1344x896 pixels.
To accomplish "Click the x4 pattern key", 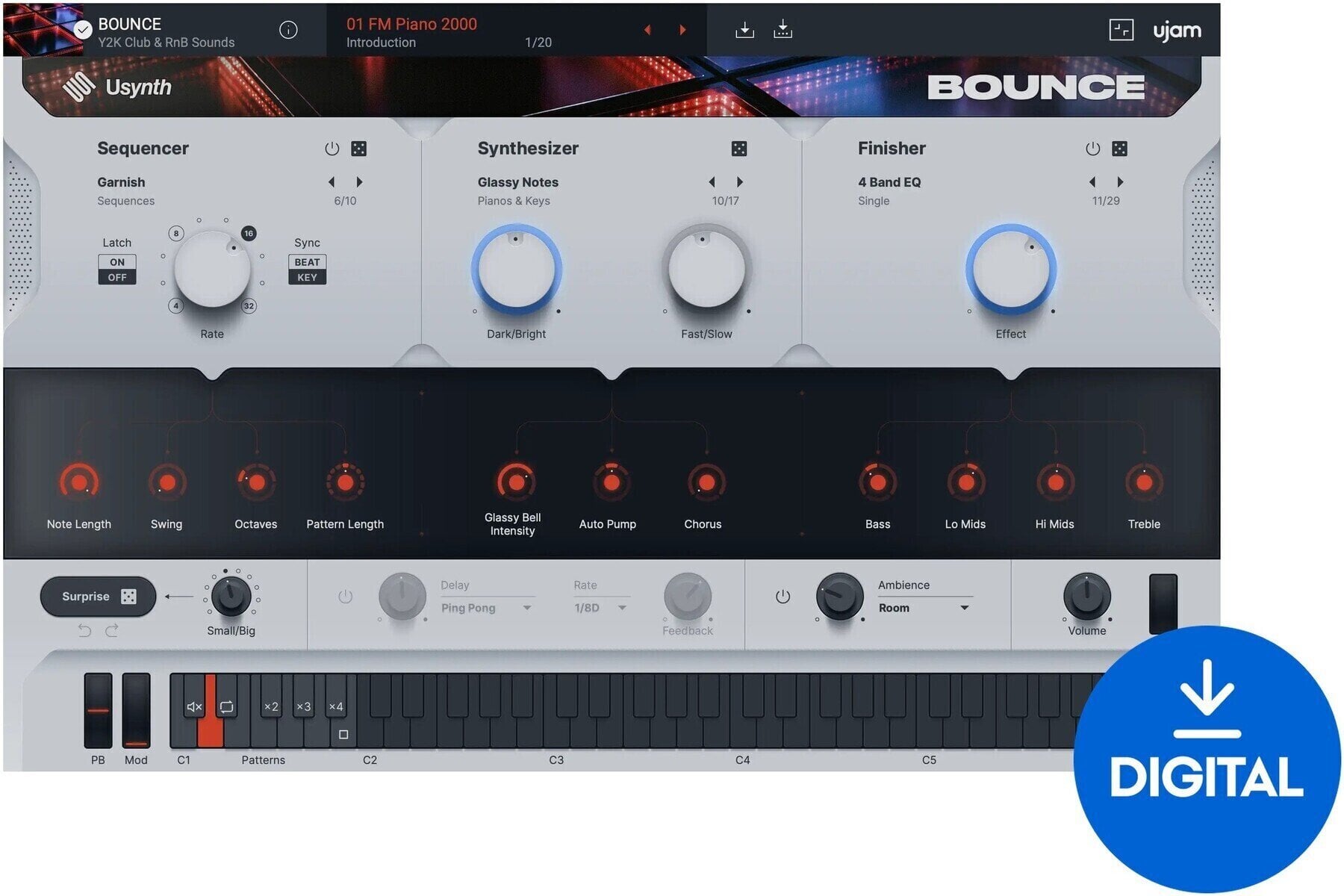I will [x=336, y=706].
